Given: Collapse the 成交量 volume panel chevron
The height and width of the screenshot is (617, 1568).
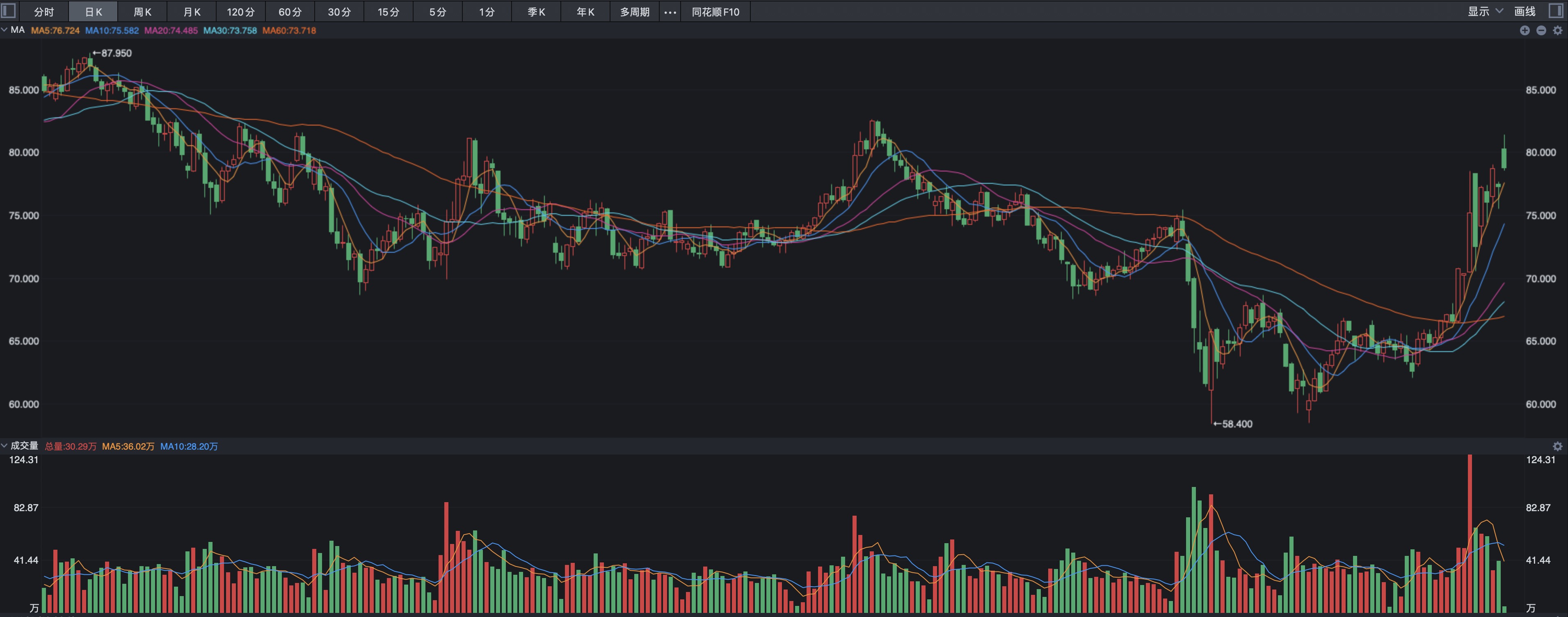Looking at the screenshot, I should (4, 446).
